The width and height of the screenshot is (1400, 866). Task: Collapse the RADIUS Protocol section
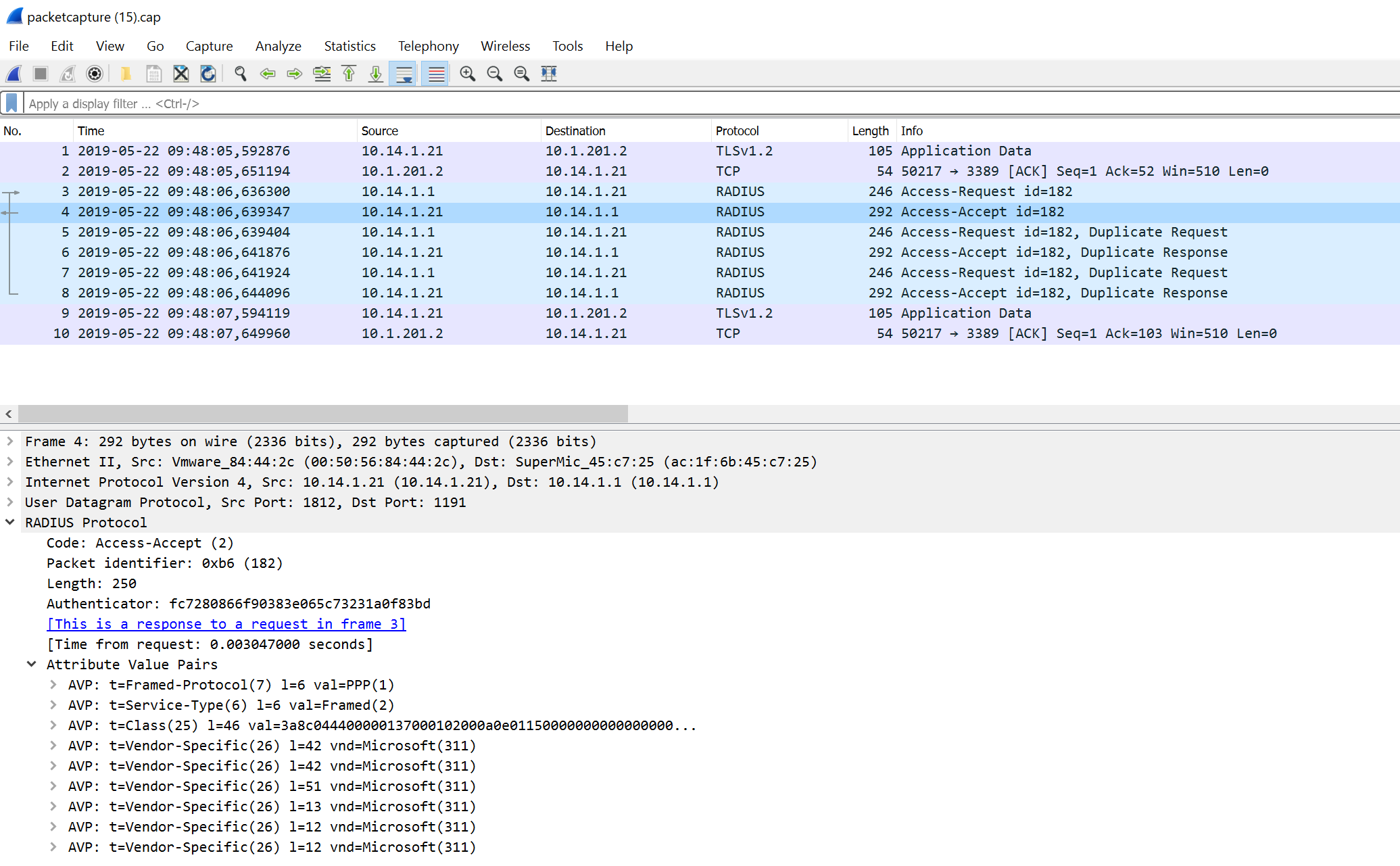click(10, 523)
